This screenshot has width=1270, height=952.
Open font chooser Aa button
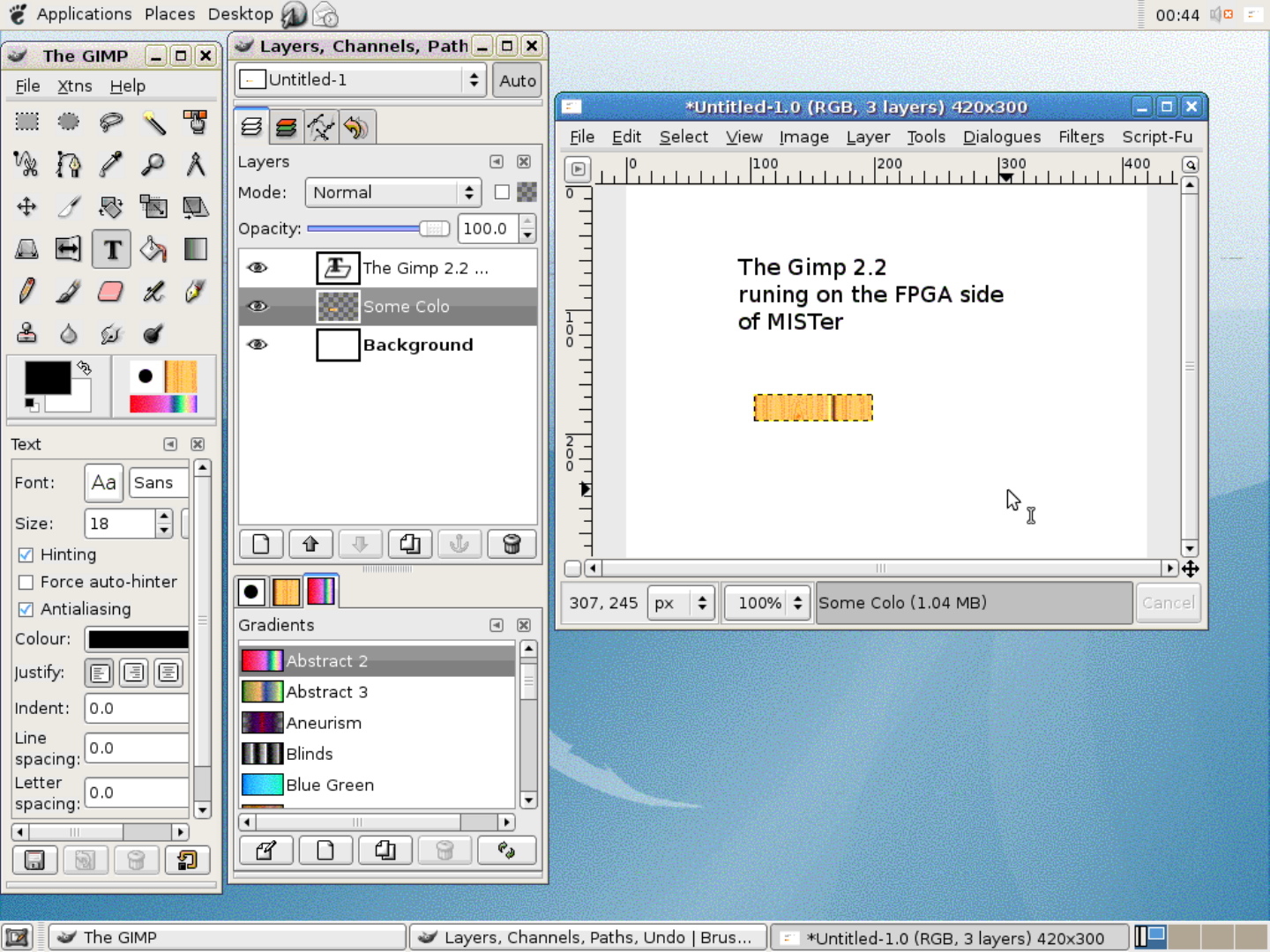pos(104,482)
